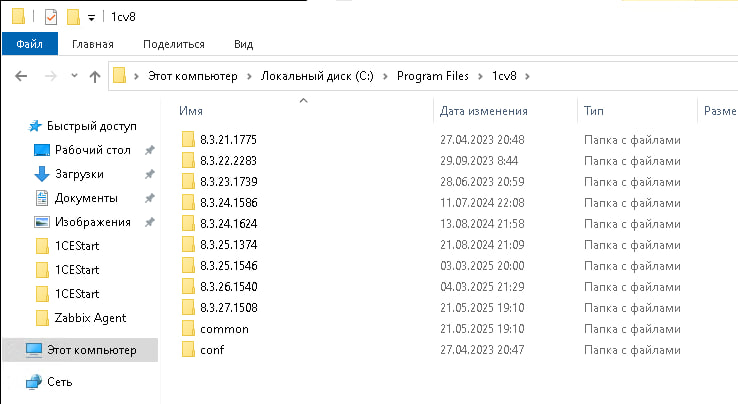The height and width of the screenshot is (404, 738).
Task: Expand chevron before Этот компьютер breadcrumb
Action: (x=136, y=76)
